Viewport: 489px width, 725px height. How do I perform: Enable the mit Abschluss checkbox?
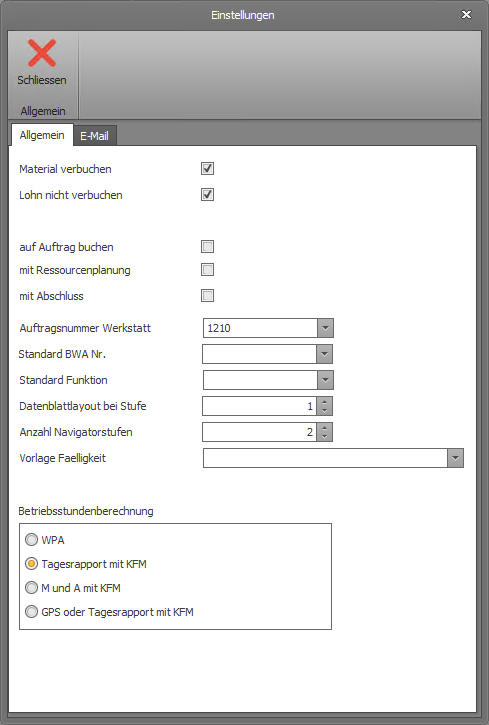tap(208, 295)
